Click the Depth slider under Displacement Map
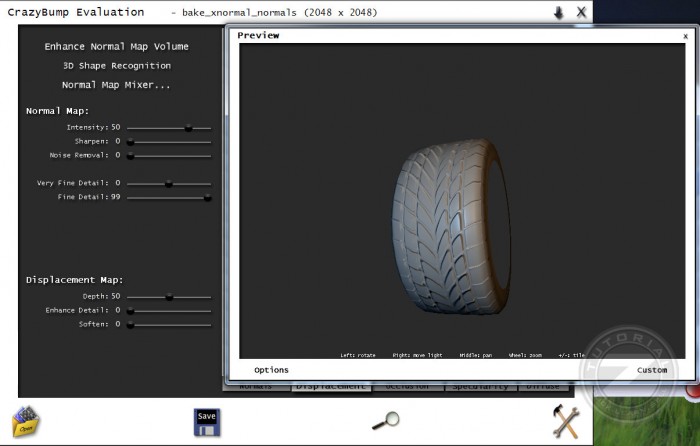 pyautogui.click(x=168, y=297)
